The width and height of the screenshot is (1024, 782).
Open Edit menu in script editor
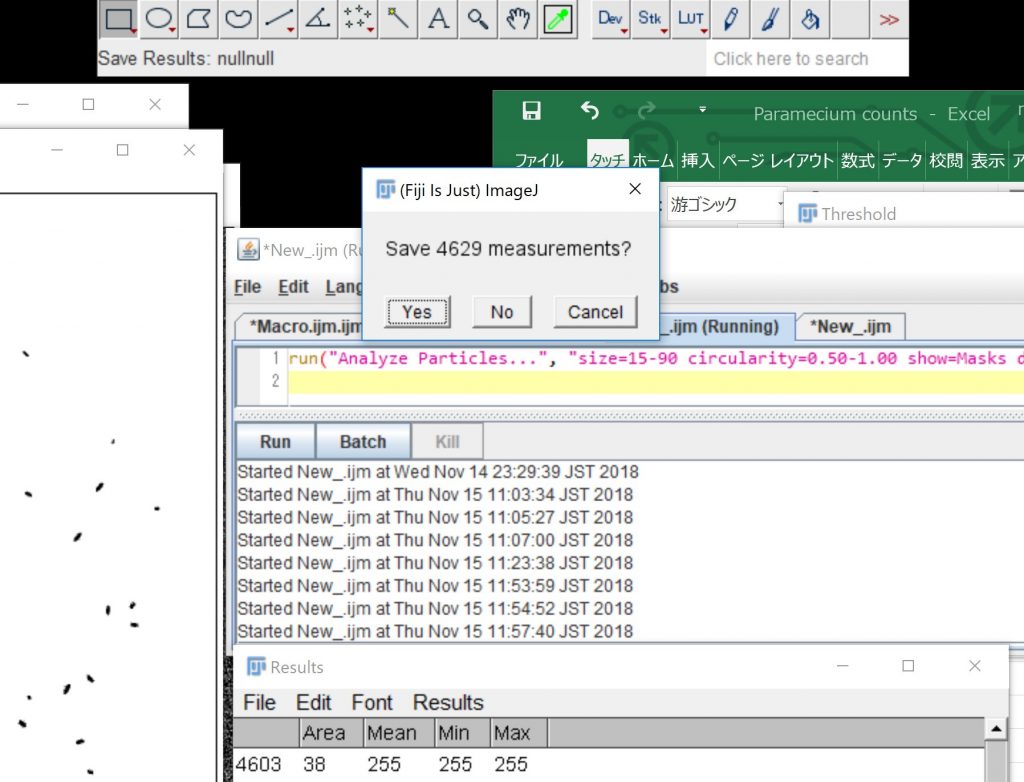click(293, 287)
